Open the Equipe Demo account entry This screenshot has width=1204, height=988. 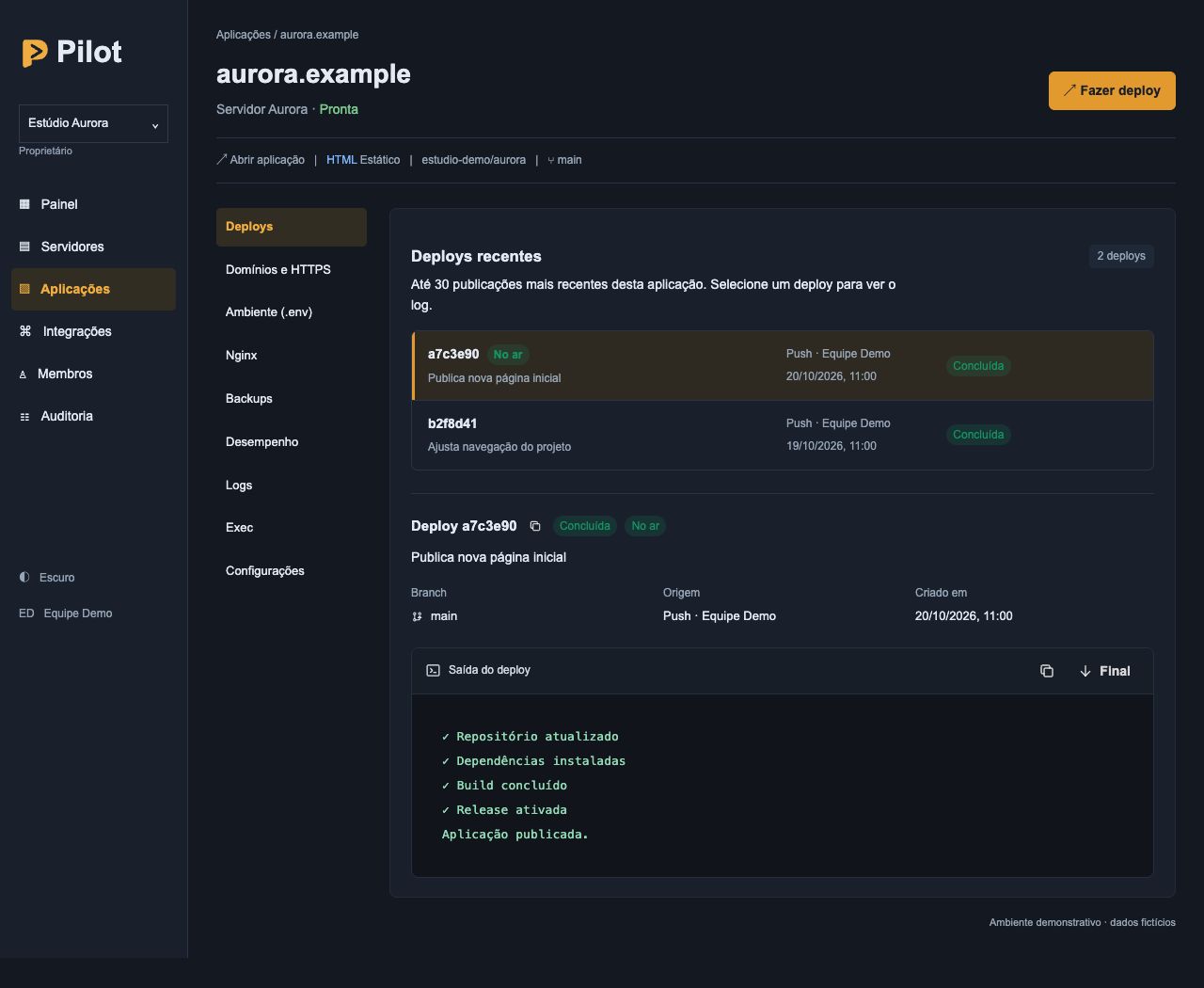click(66, 614)
